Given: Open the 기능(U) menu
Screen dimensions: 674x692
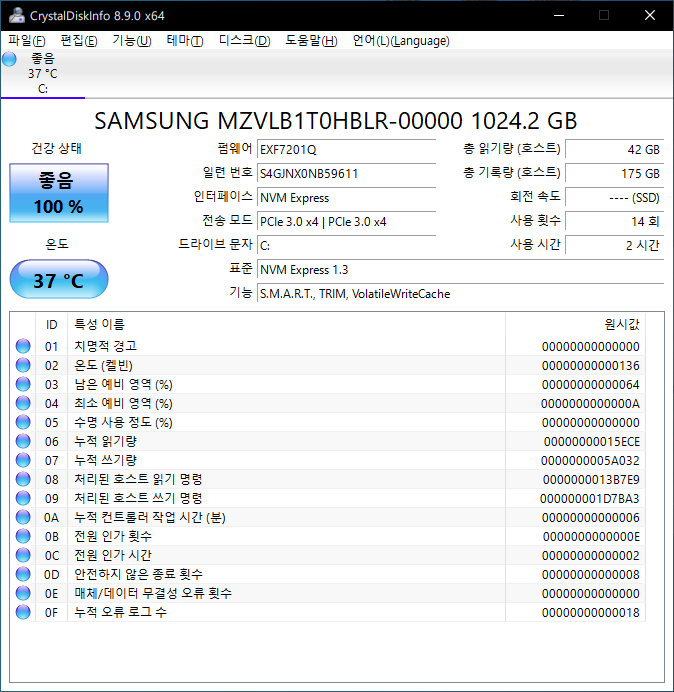Looking at the screenshot, I should 132,41.
